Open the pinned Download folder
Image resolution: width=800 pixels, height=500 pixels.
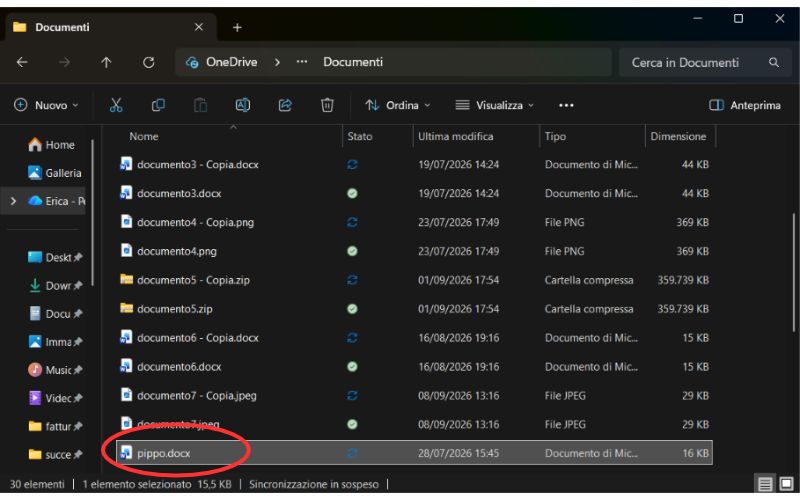pos(55,286)
